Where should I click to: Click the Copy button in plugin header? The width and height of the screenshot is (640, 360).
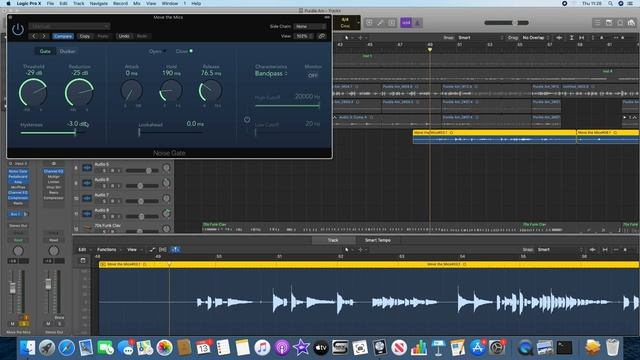pos(84,36)
